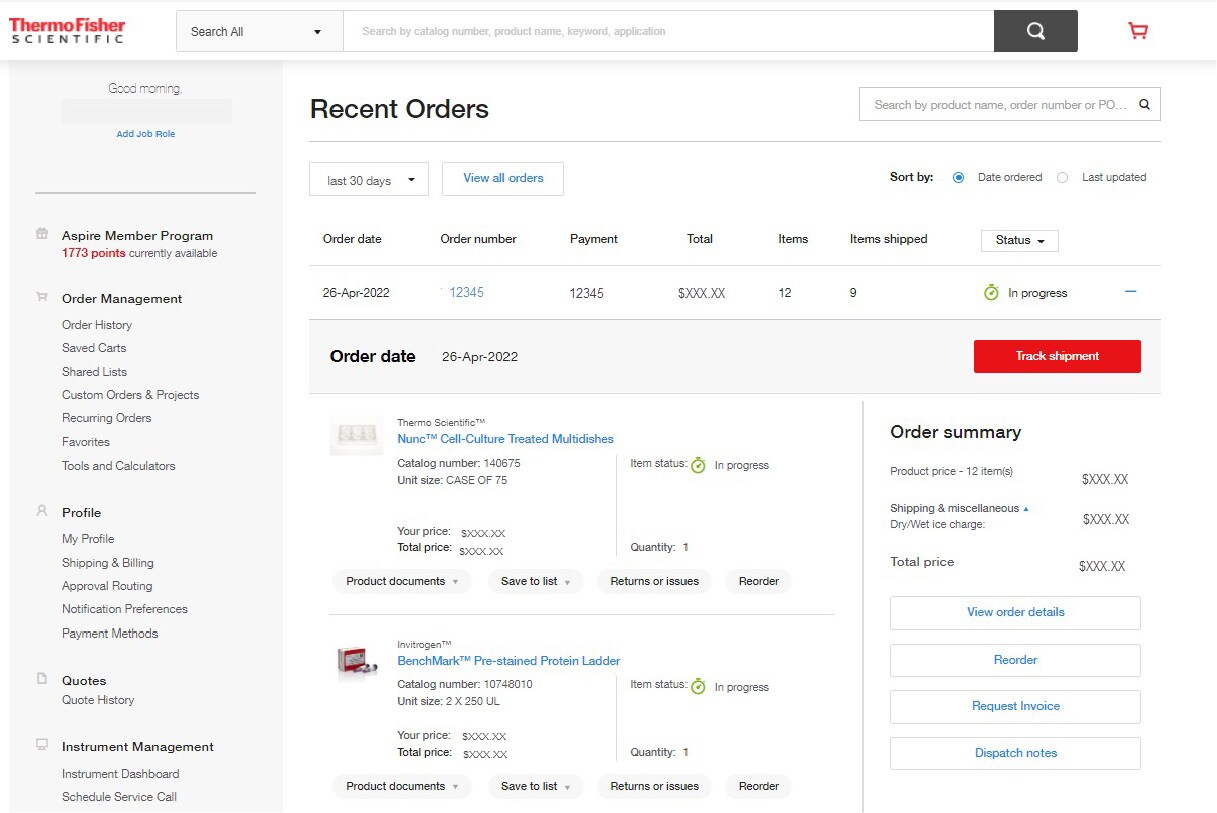Click the Order date column header
The image size is (1217, 813).
(352, 239)
